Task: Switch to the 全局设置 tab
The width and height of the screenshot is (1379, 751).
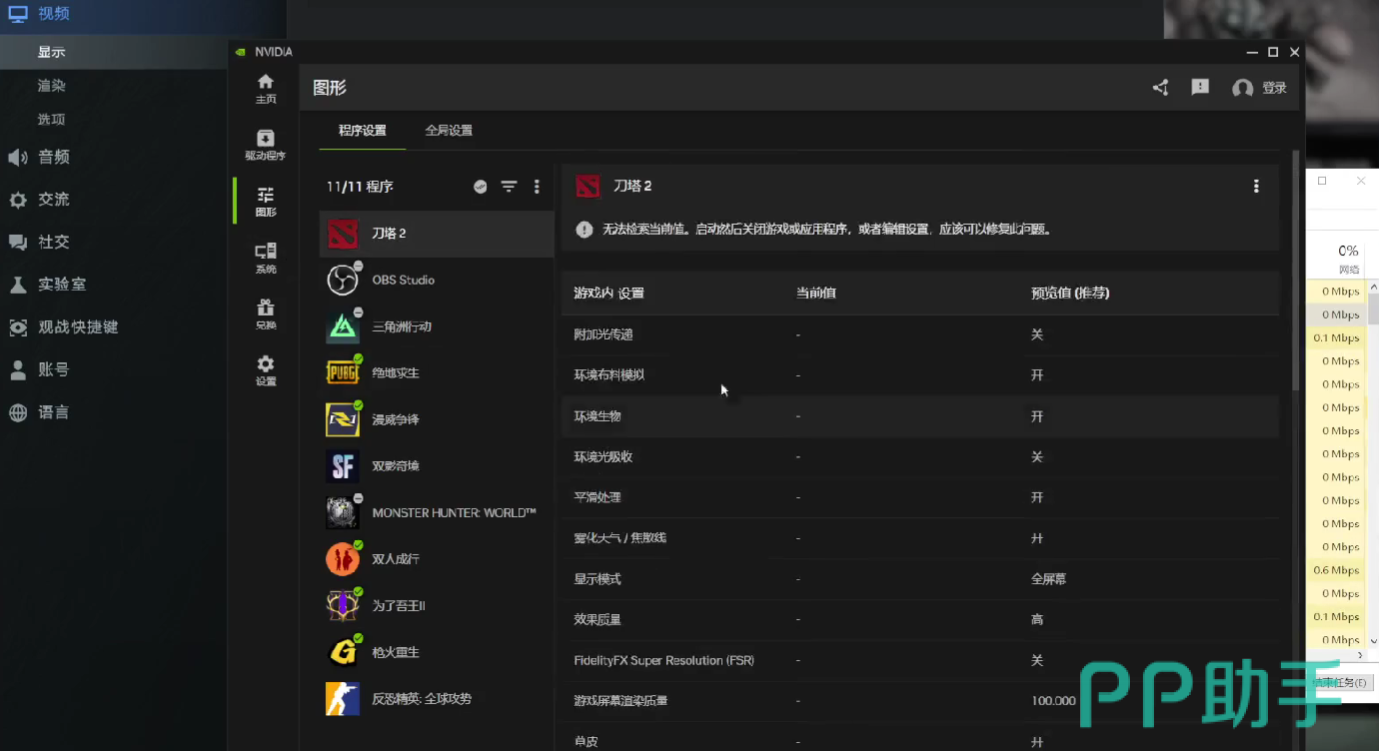Action: 448,131
